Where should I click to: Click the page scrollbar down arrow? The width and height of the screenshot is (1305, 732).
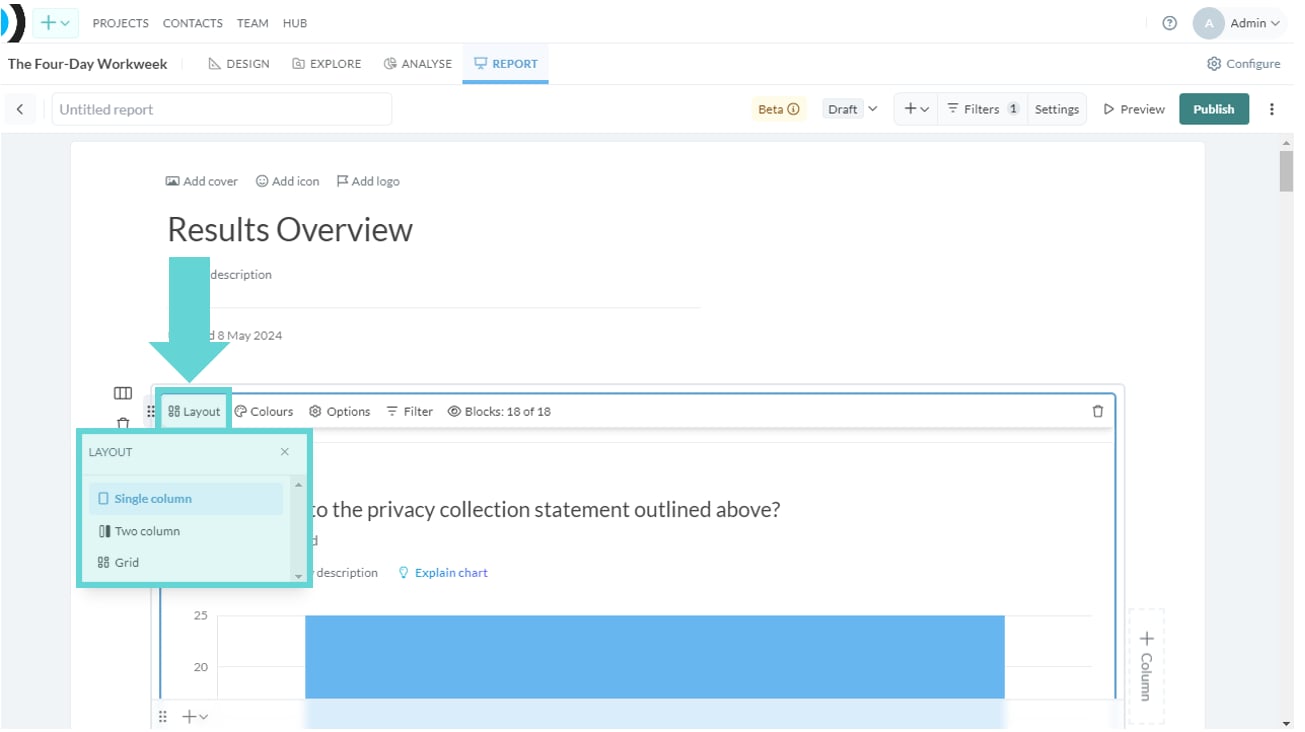tap(1286, 723)
